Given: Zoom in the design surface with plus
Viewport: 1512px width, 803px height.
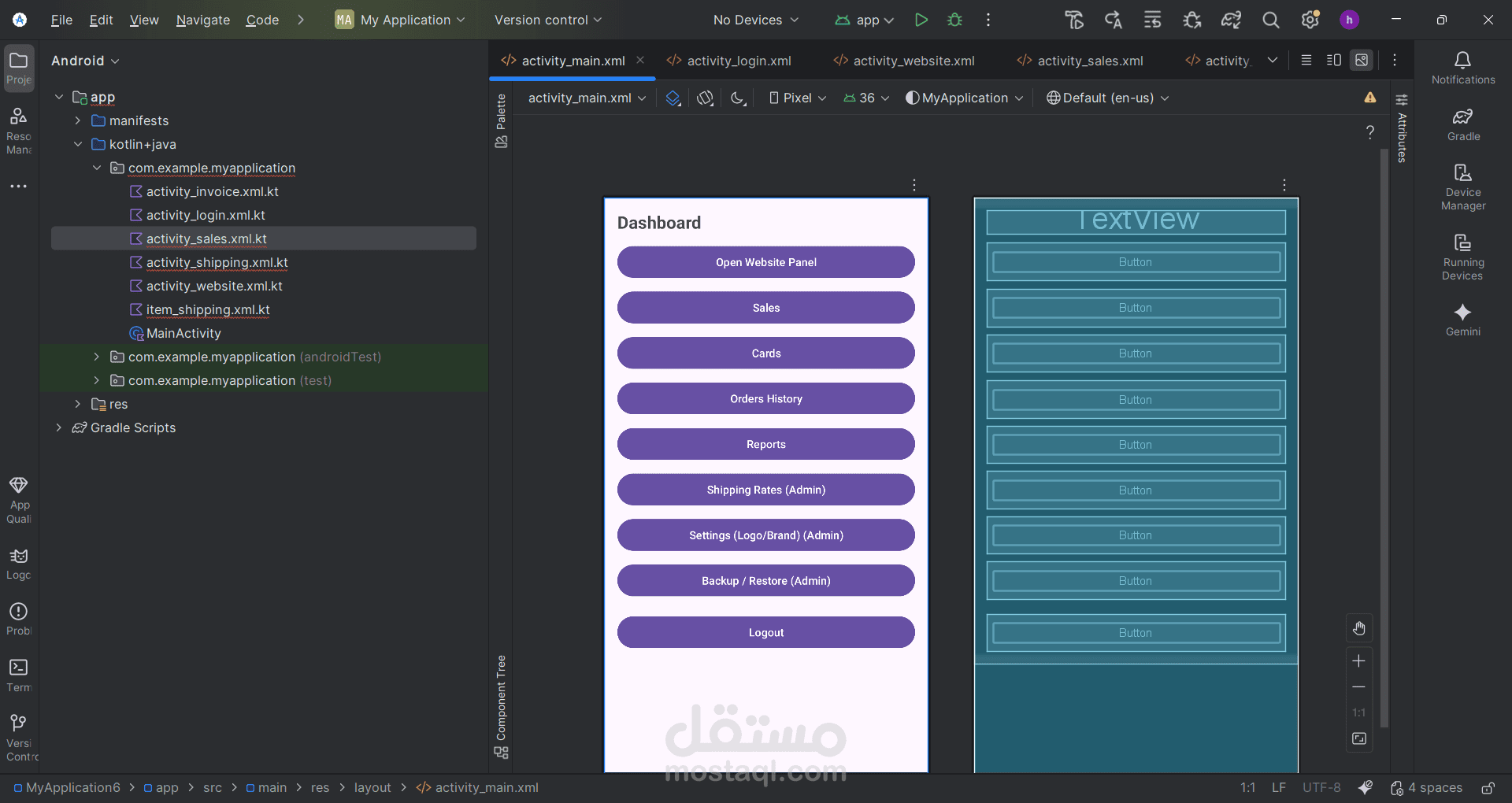Looking at the screenshot, I should tap(1358, 661).
